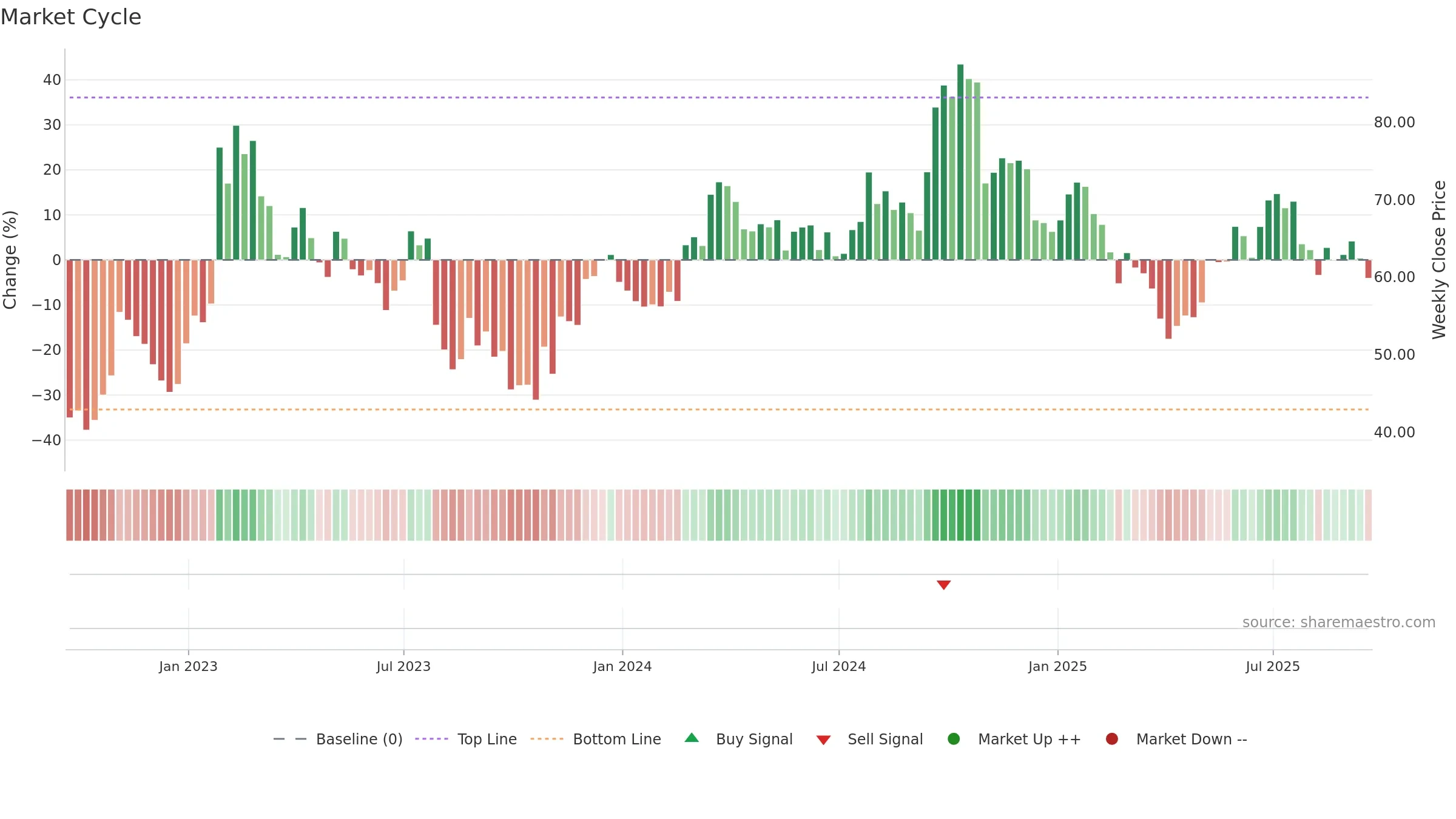The height and width of the screenshot is (819, 1456).
Task: Click the Jul 2025 x-axis label
Action: (x=1273, y=666)
